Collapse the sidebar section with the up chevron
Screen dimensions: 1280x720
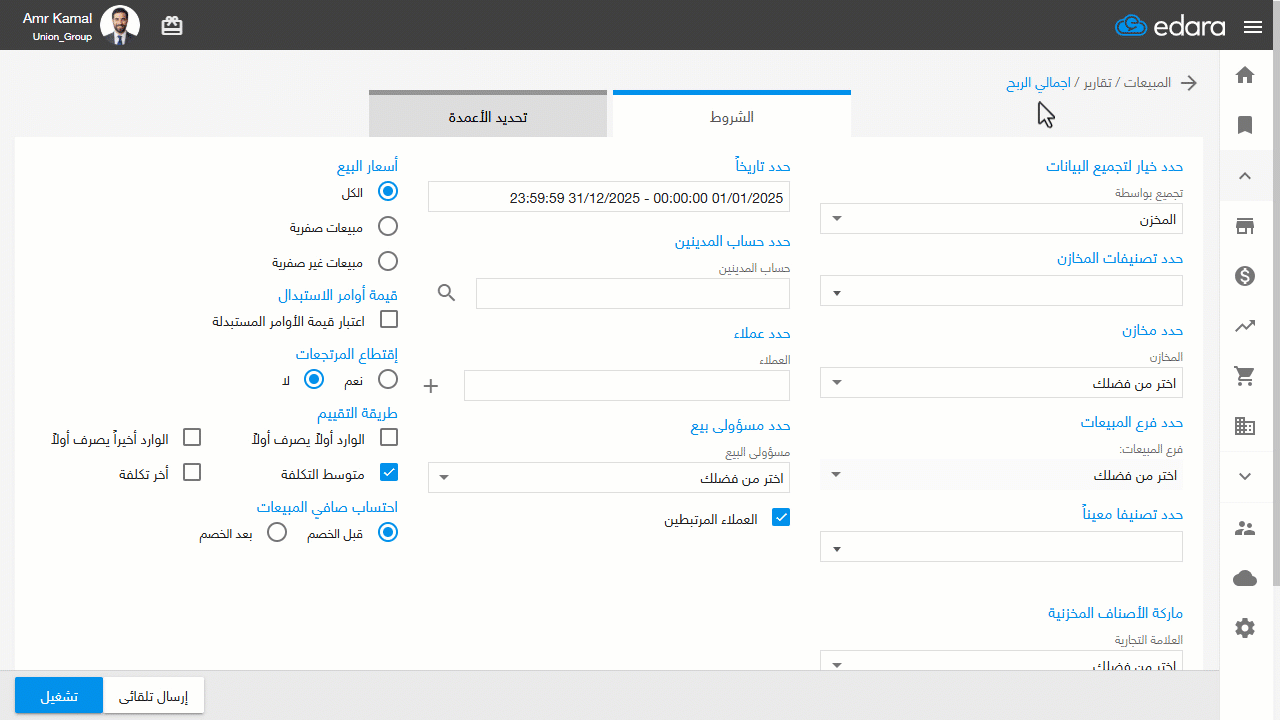[1245, 176]
